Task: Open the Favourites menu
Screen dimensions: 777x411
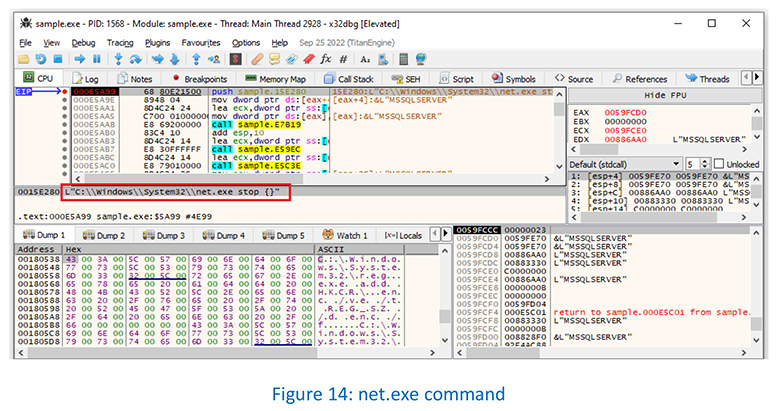Action: point(201,43)
